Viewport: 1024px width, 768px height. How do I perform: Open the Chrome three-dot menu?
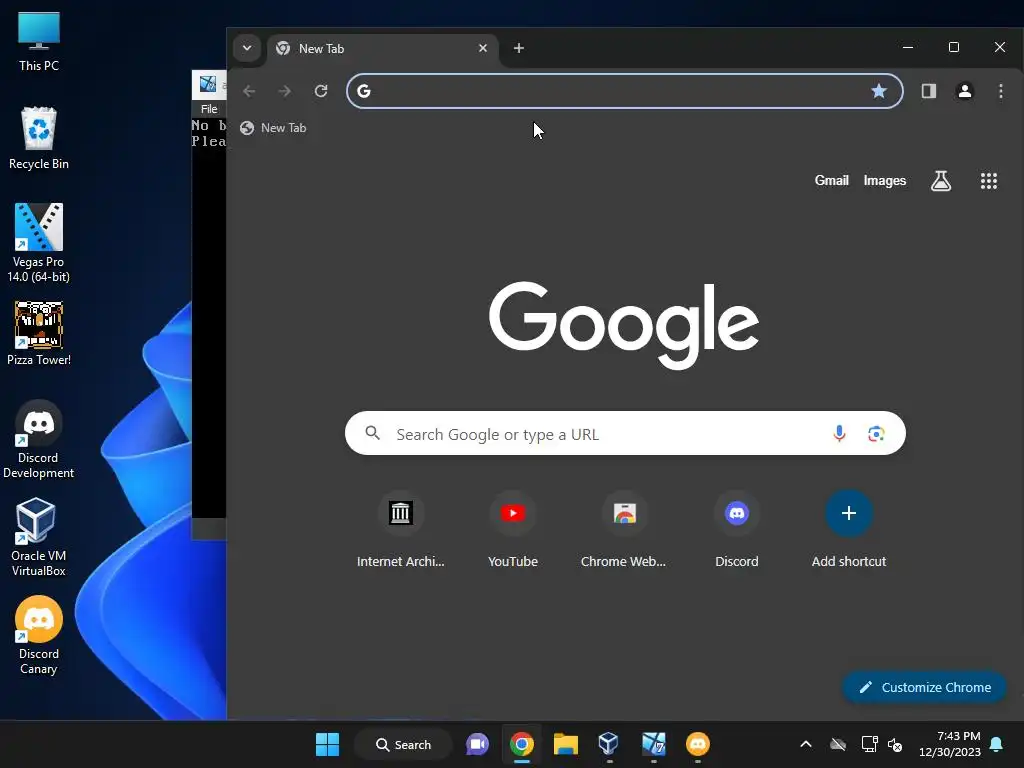click(x=1000, y=91)
